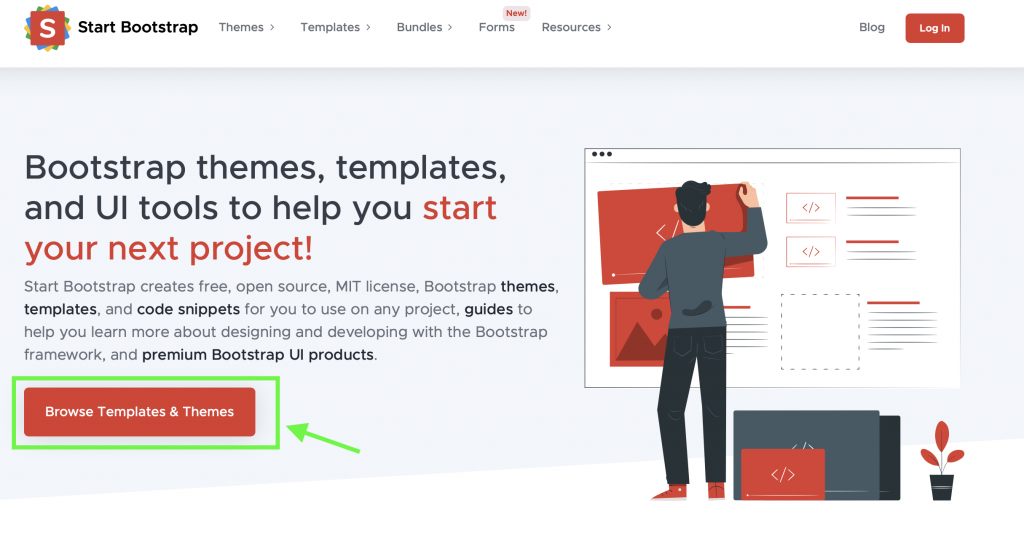Click the Start Bootstrap S logo icon

pyautogui.click(x=47, y=28)
